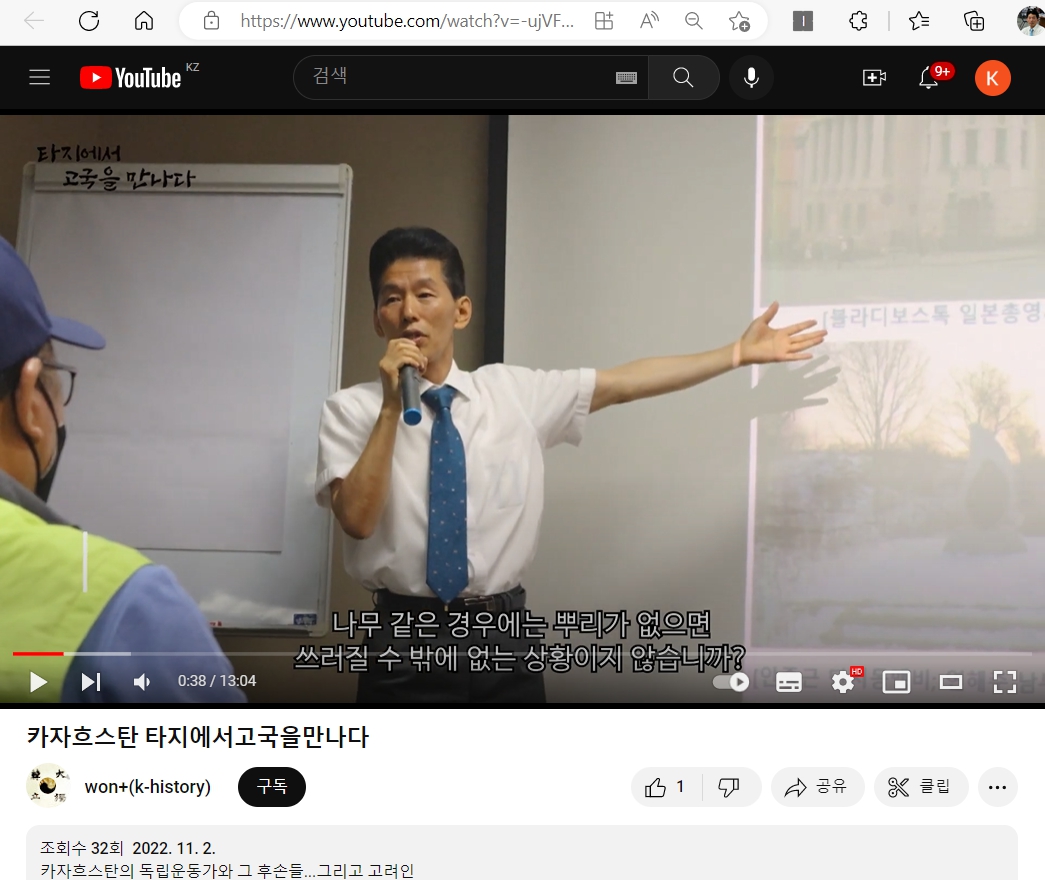Open the create video camera icon
Image resolution: width=1045 pixels, height=880 pixels.
(x=874, y=78)
